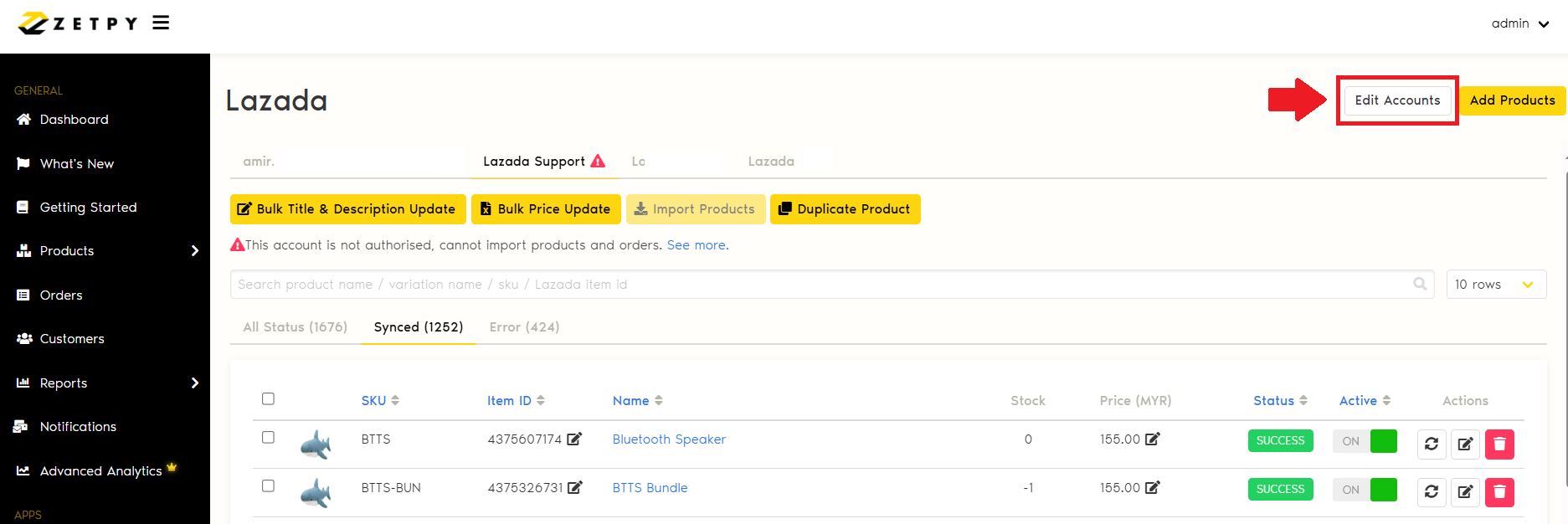Check the checkbox for BTTS-BUN row
Viewport: 1568px width, 524px height.
click(268, 485)
